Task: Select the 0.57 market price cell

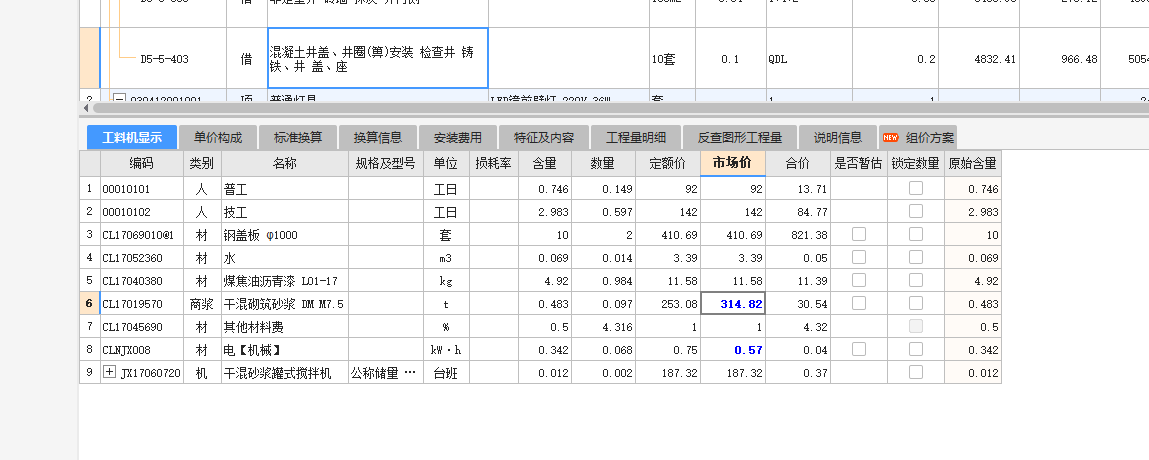Action: (x=734, y=350)
